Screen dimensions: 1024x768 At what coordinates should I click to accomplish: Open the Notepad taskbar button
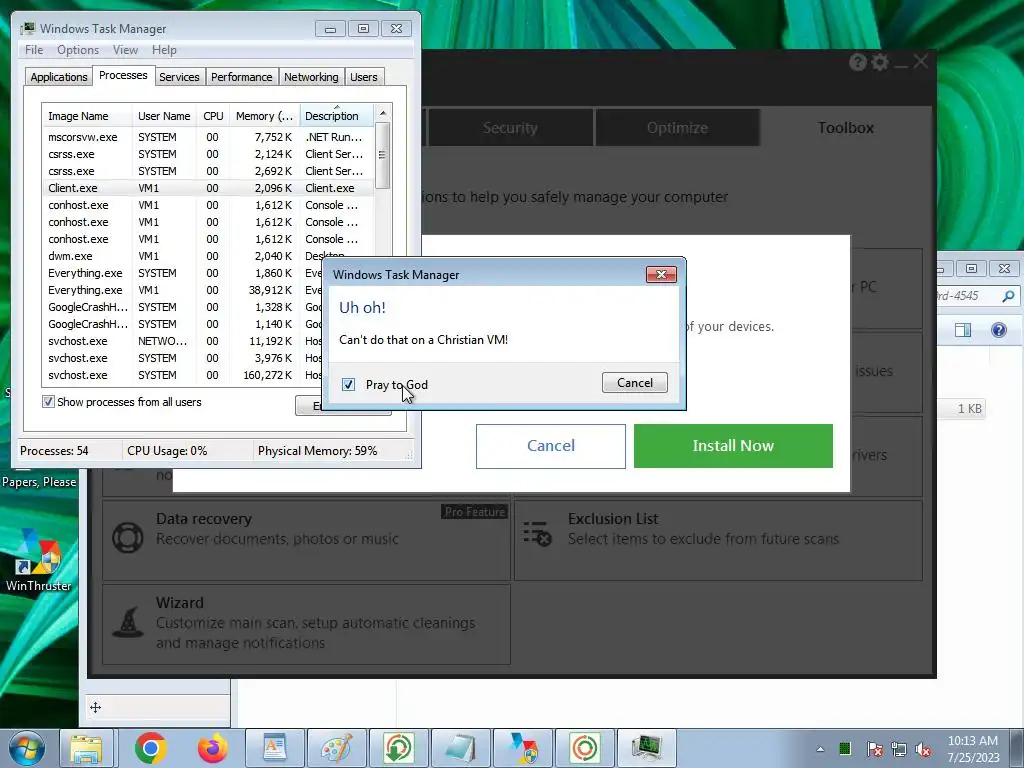460,748
